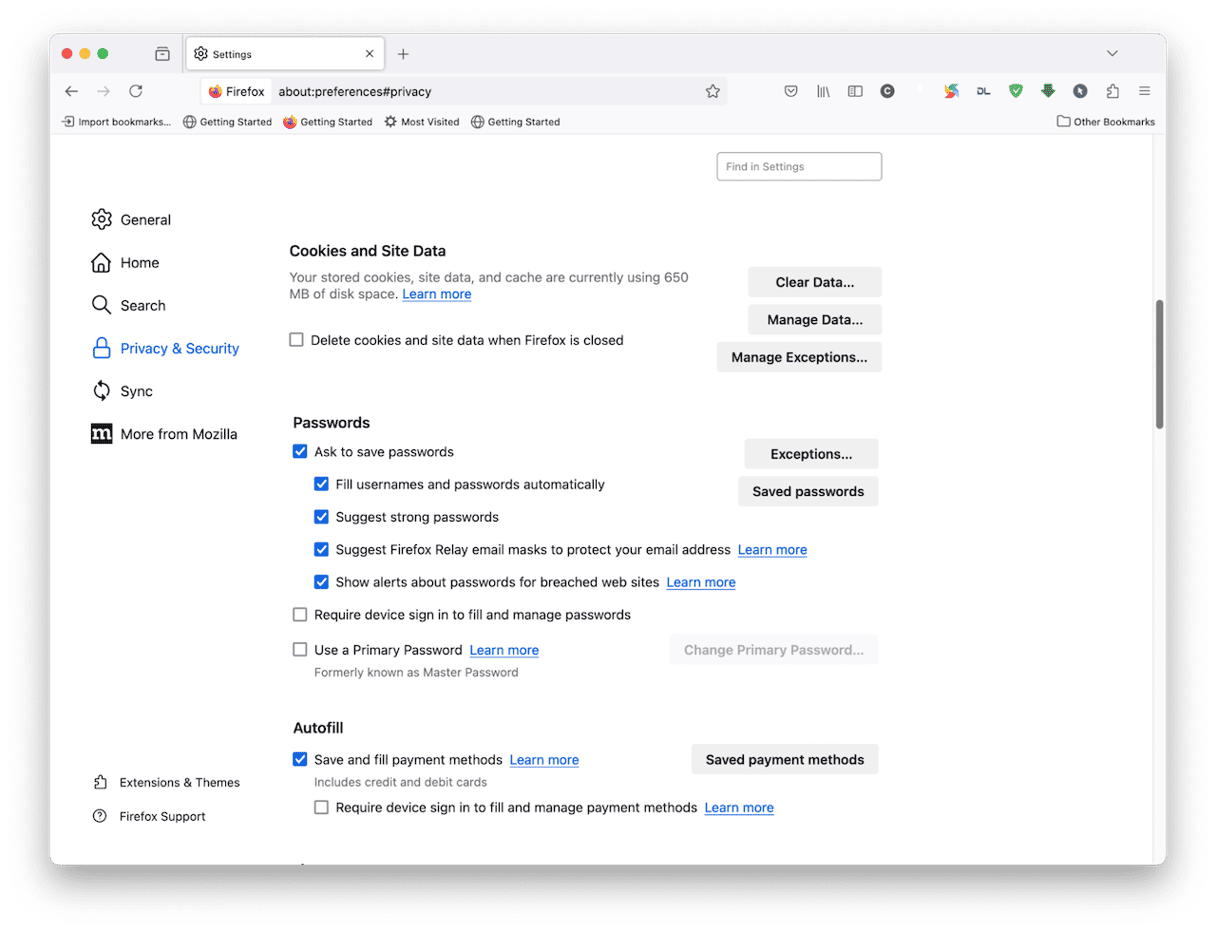The width and height of the screenshot is (1216, 931).
Task: Click the green download arrow extension
Action: pyautogui.click(x=1047, y=91)
